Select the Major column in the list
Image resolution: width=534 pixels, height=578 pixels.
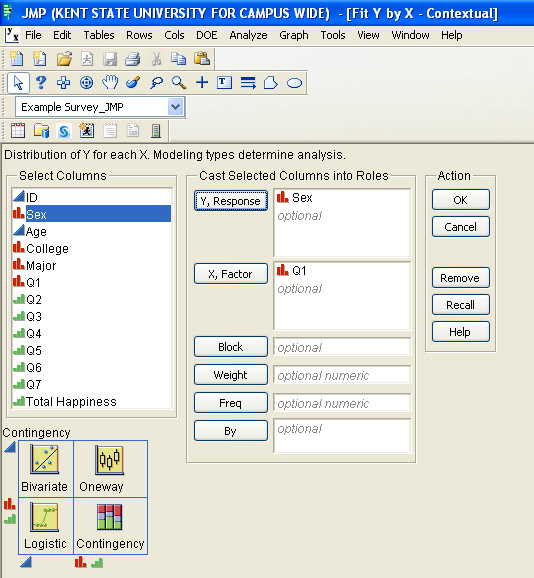coord(92,265)
